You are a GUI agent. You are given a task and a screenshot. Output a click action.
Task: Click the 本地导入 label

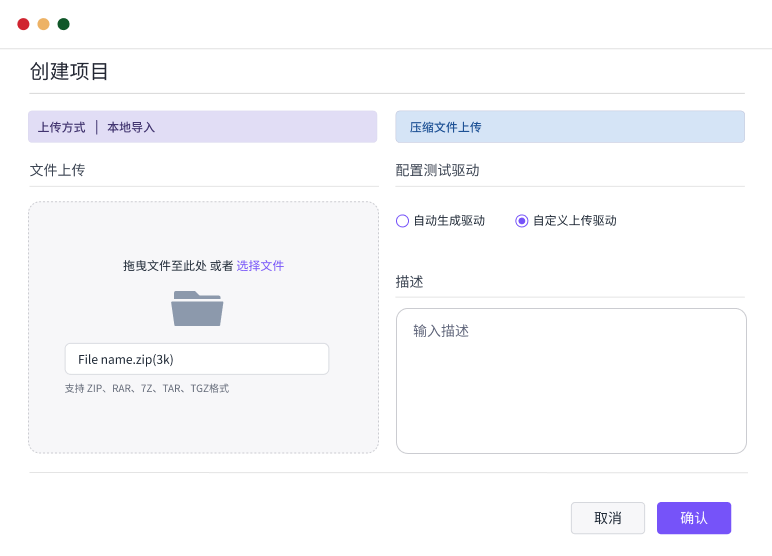point(131,127)
